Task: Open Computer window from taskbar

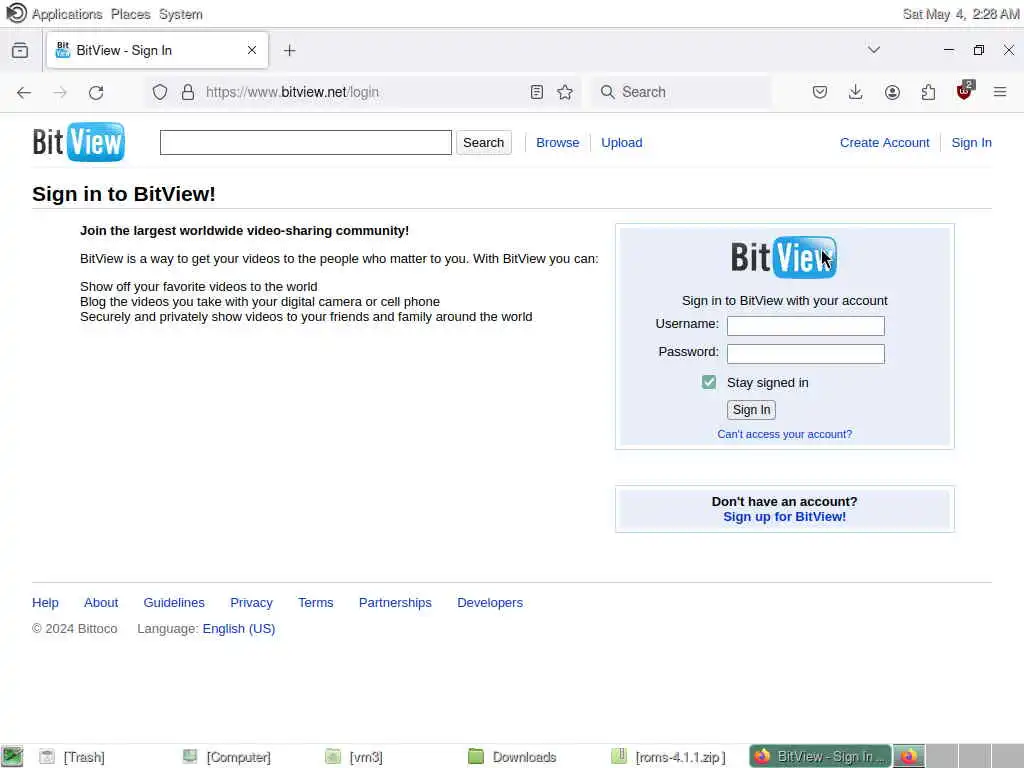Action: coord(227,757)
